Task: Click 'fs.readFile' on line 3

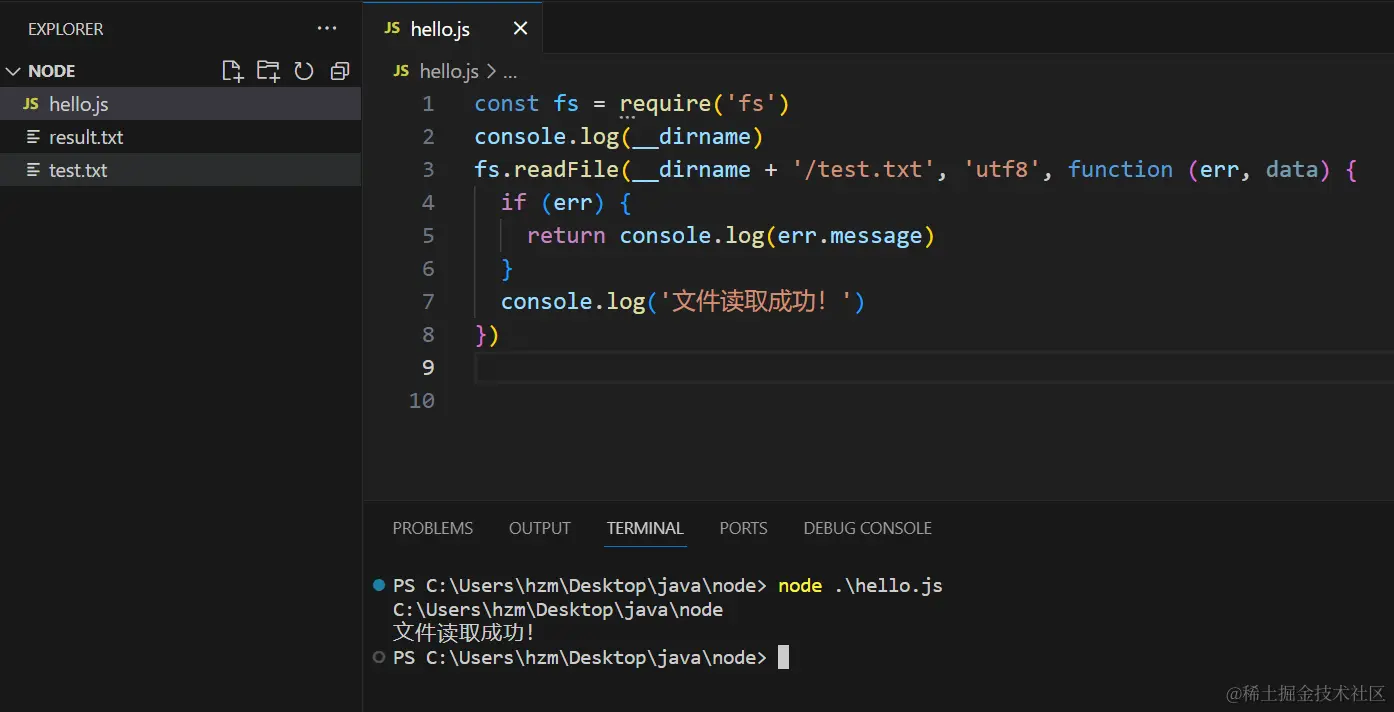Action: coord(547,170)
